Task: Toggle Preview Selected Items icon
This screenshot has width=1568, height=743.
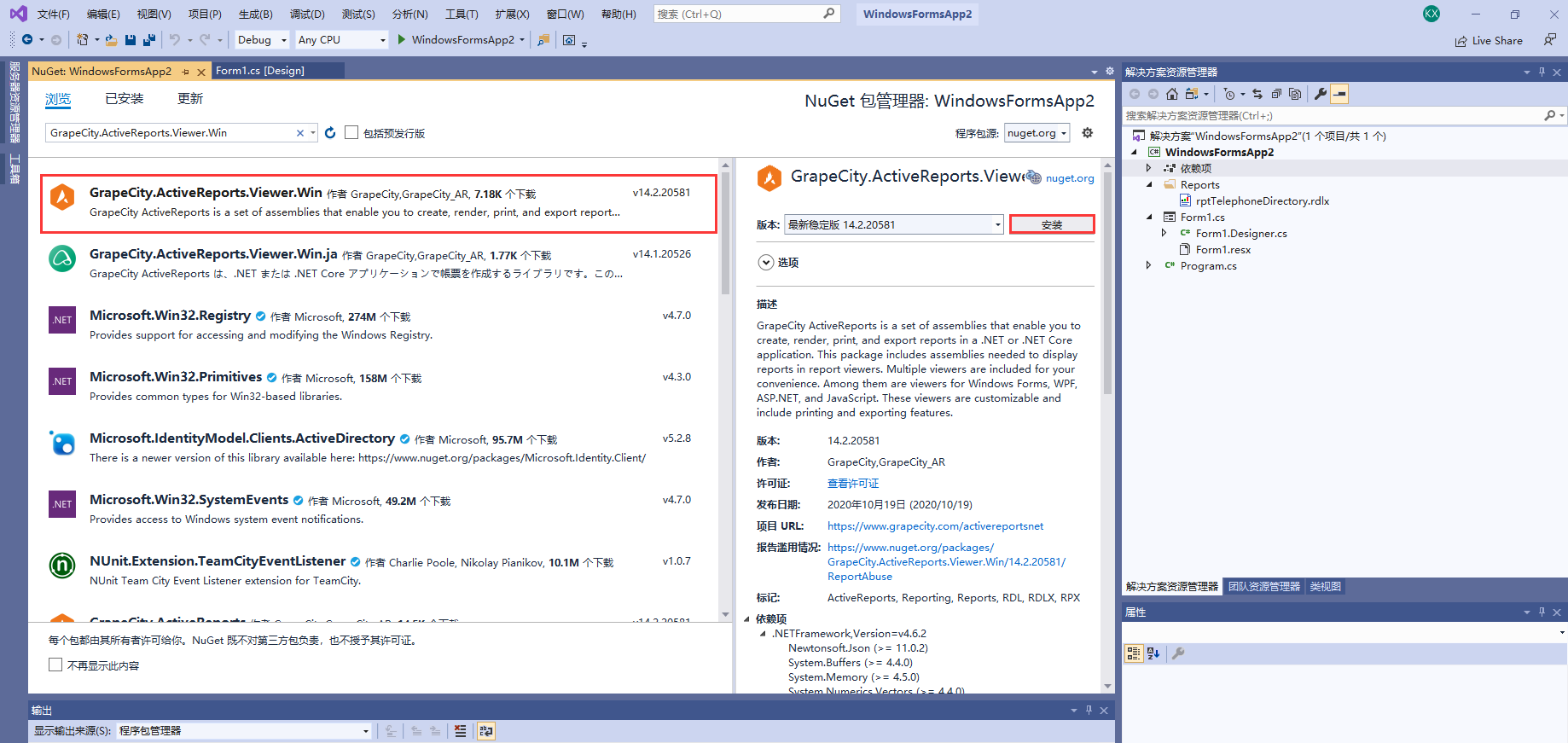Action: [x=1339, y=94]
